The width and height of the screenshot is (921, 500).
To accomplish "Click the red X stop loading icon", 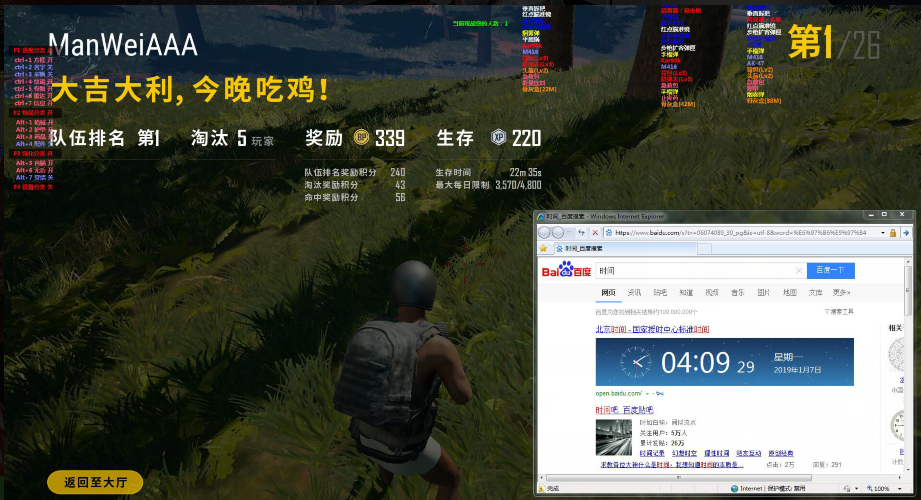I will click(x=595, y=233).
